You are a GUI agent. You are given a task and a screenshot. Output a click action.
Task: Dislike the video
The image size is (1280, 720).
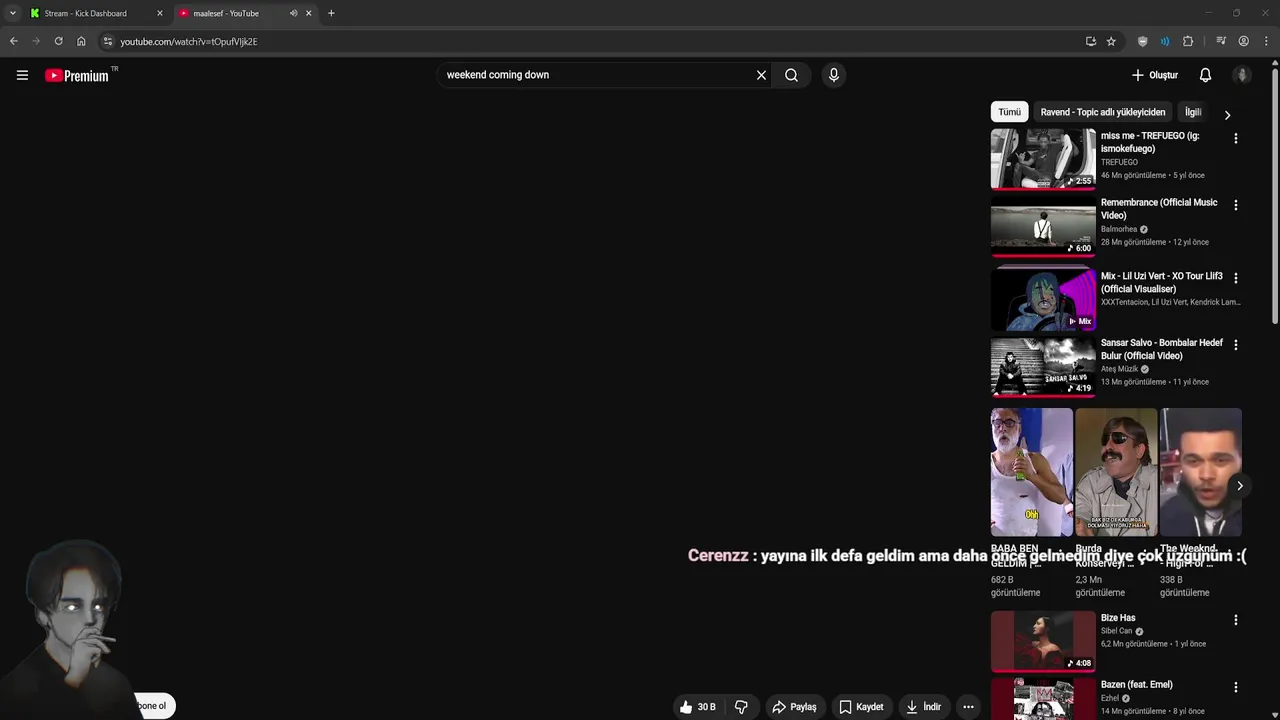[x=741, y=707]
